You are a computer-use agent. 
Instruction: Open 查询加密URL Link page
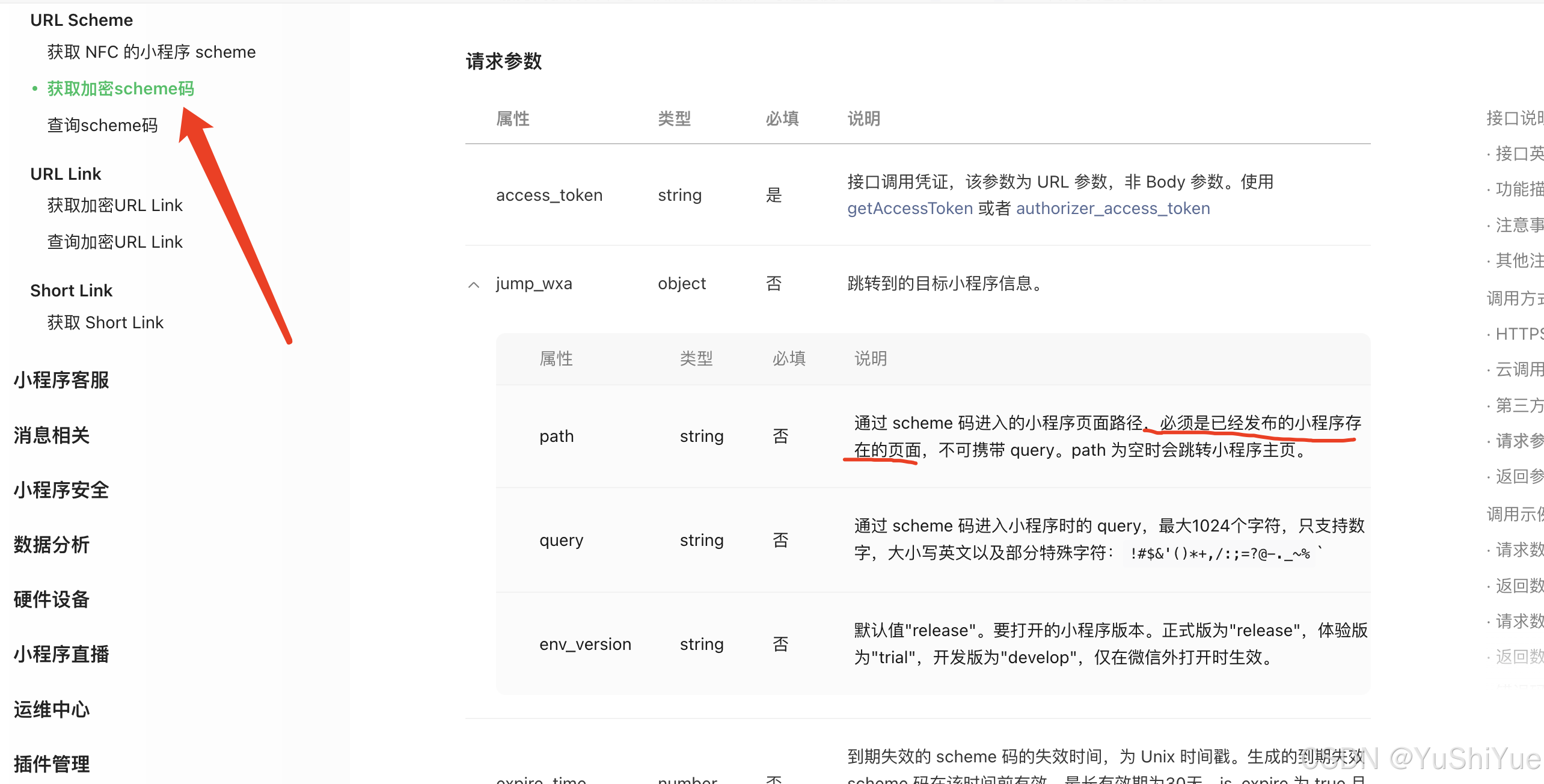tap(115, 242)
